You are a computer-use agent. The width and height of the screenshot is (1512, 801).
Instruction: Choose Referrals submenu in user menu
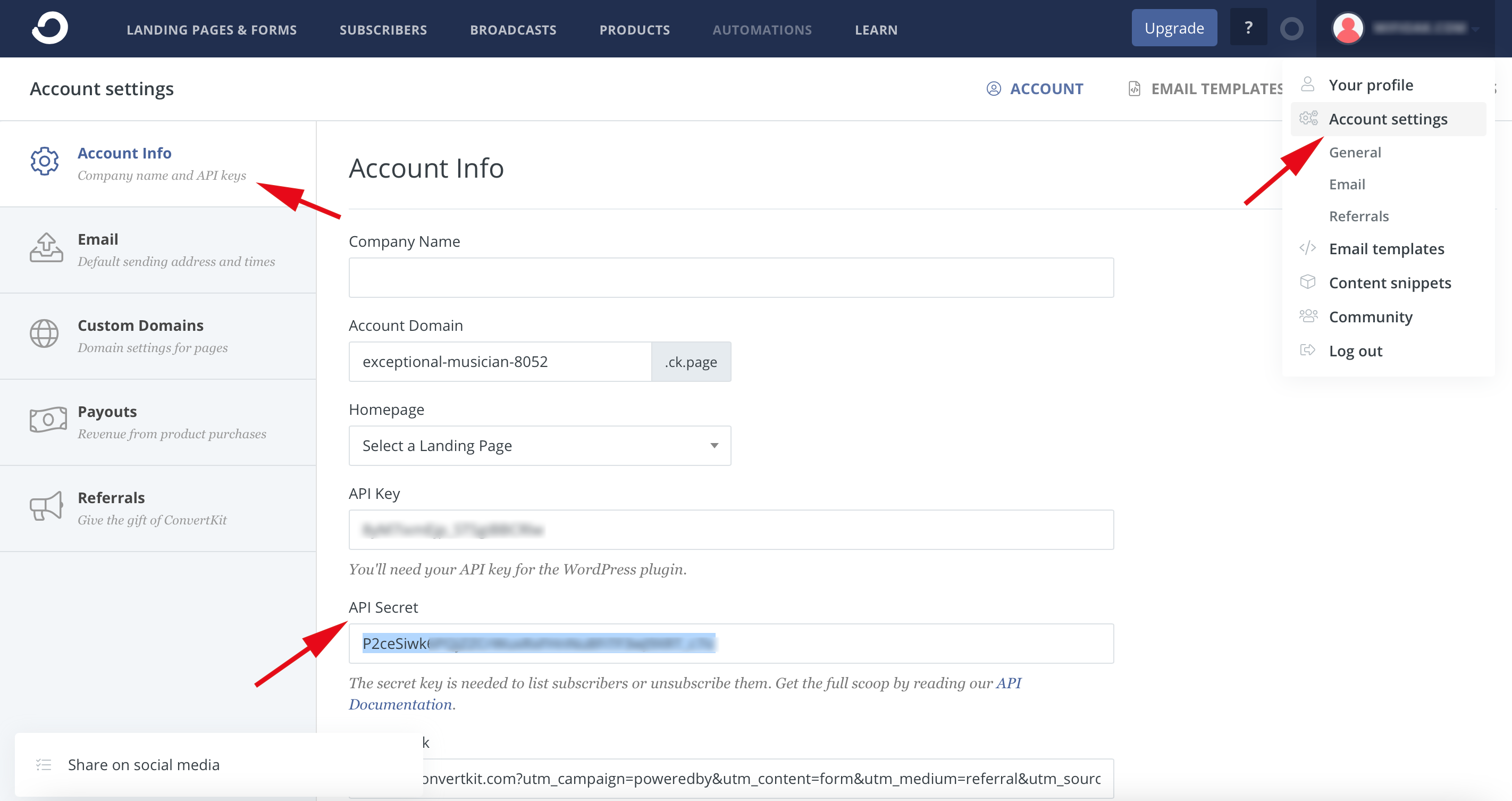1358,216
